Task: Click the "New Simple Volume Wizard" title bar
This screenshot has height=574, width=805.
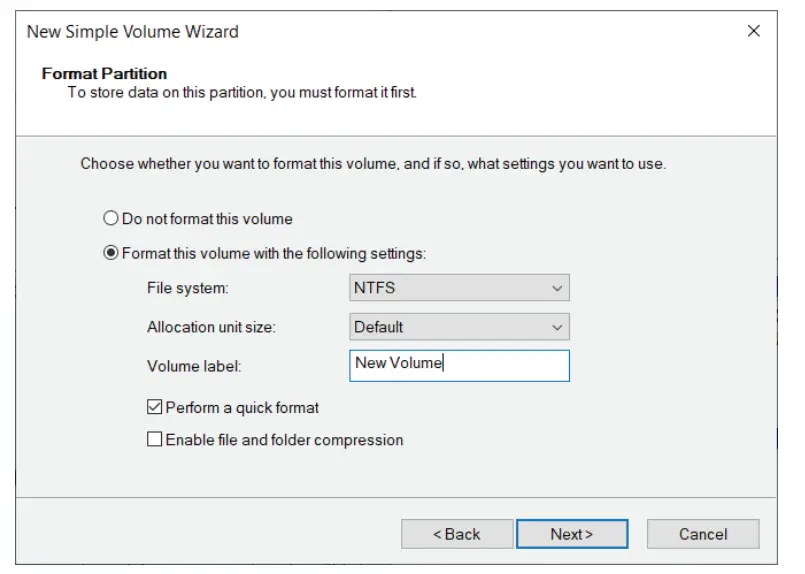Action: click(133, 31)
